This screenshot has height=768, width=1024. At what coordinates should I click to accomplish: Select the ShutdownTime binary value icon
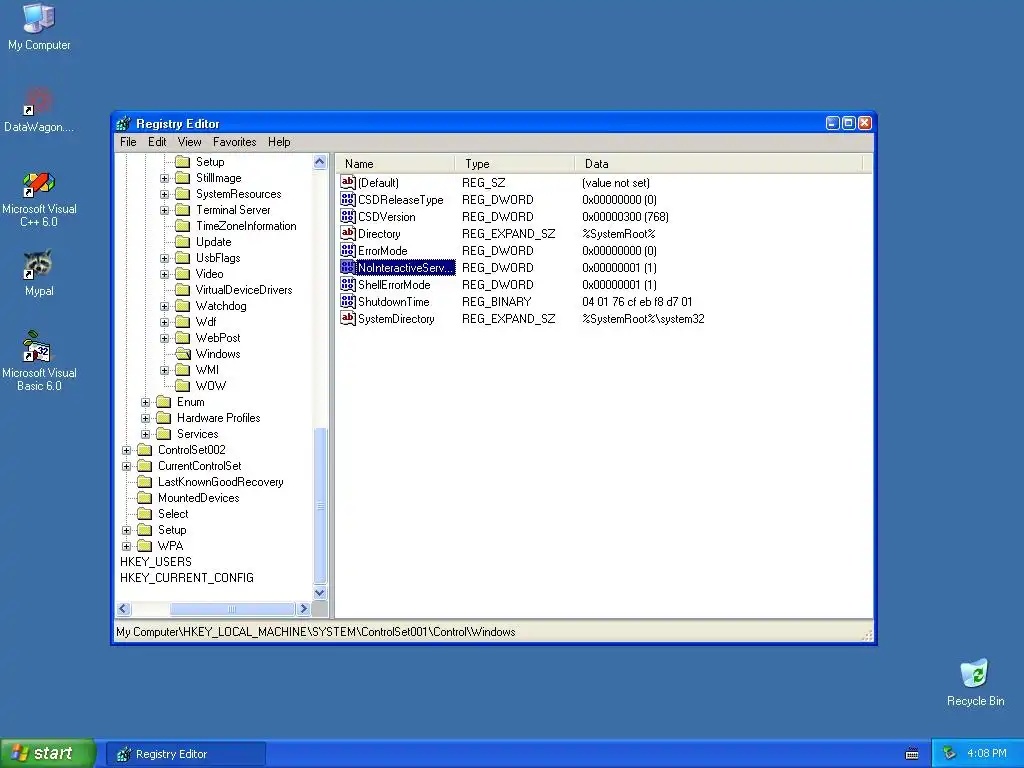347,301
